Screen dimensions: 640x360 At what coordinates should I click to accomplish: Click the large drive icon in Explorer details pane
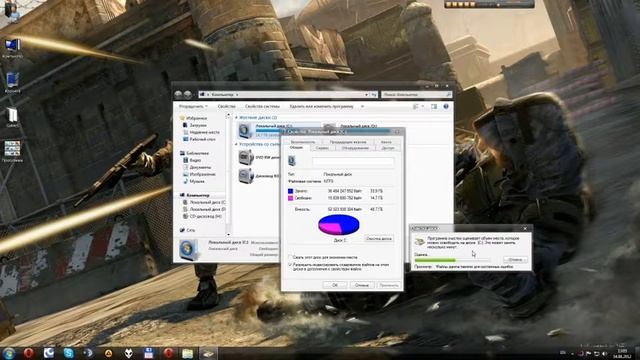[188, 249]
